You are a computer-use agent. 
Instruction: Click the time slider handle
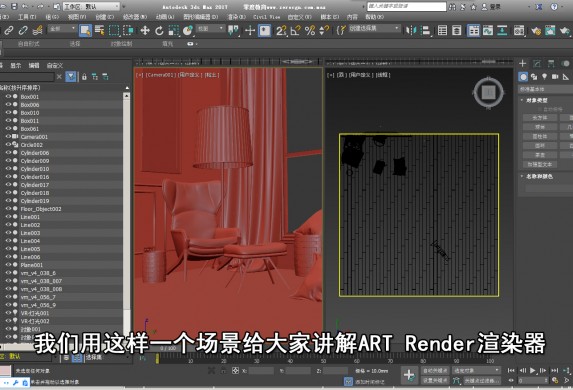pos(158,358)
